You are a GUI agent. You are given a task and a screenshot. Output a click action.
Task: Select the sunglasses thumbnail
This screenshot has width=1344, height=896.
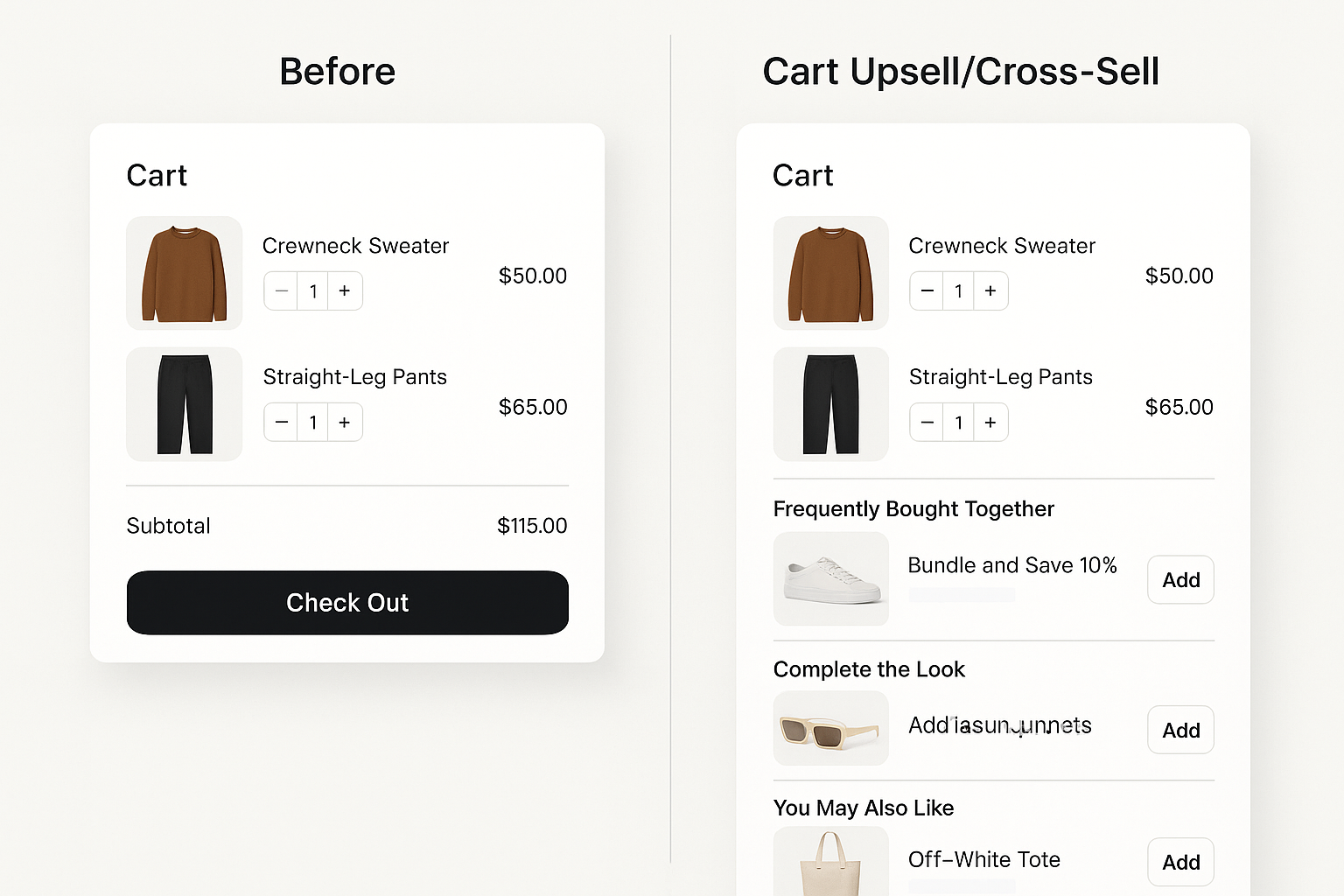coord(830,728)
